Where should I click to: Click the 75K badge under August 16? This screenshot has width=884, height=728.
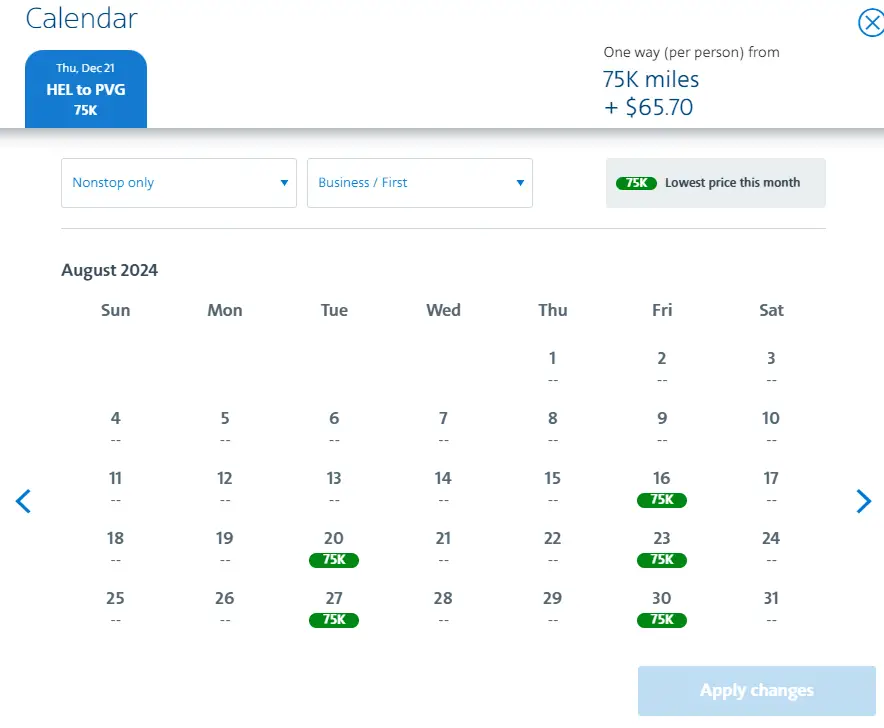pos(662,500)
